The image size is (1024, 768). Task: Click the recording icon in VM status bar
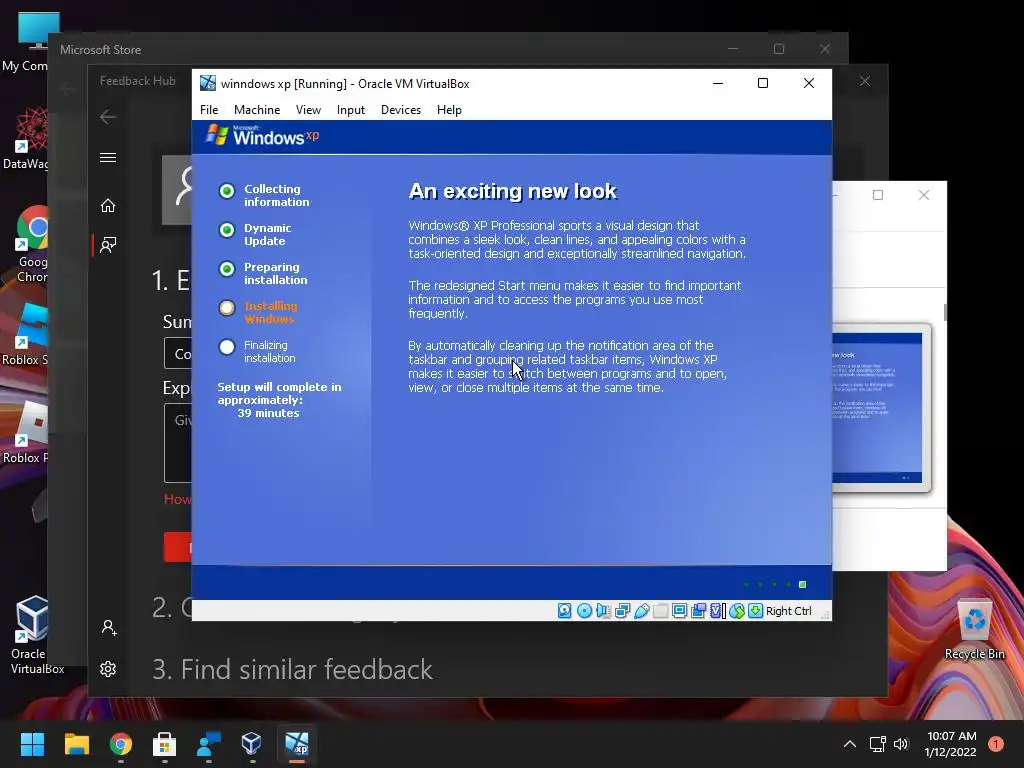(x=698, y=611)
